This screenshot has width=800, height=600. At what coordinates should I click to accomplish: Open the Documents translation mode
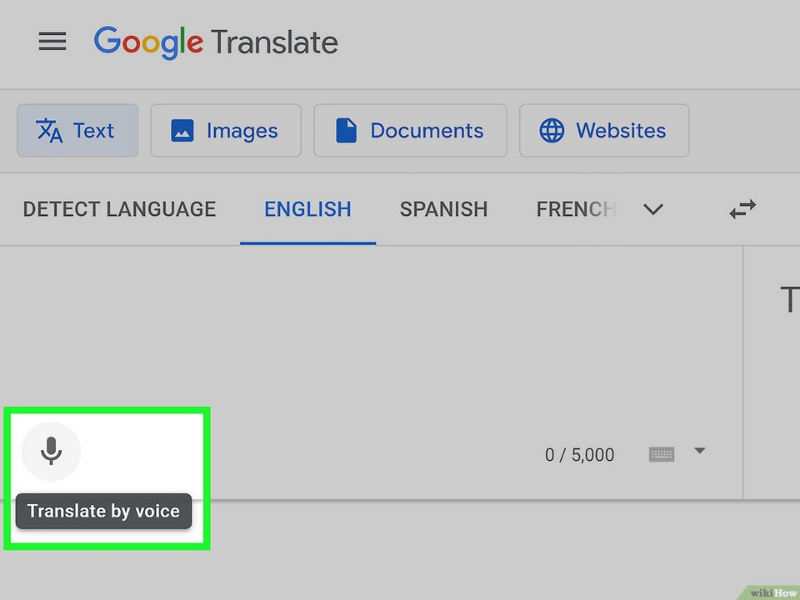click(410, 131)
